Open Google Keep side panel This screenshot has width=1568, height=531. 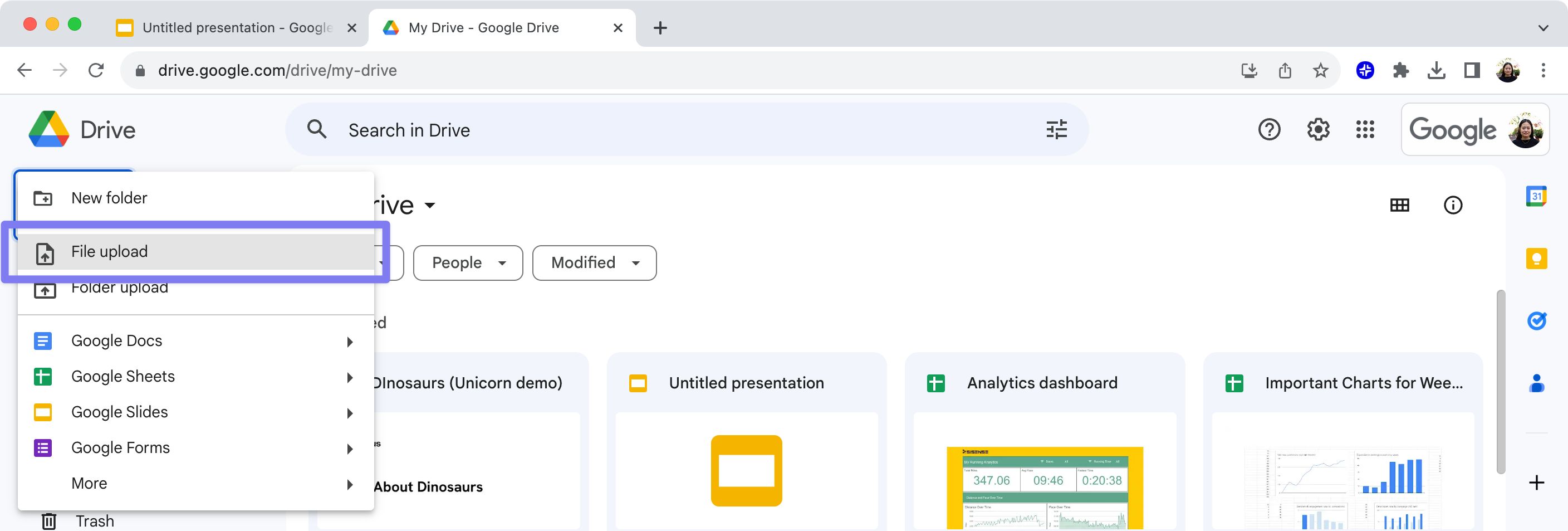pos(1536,259)
